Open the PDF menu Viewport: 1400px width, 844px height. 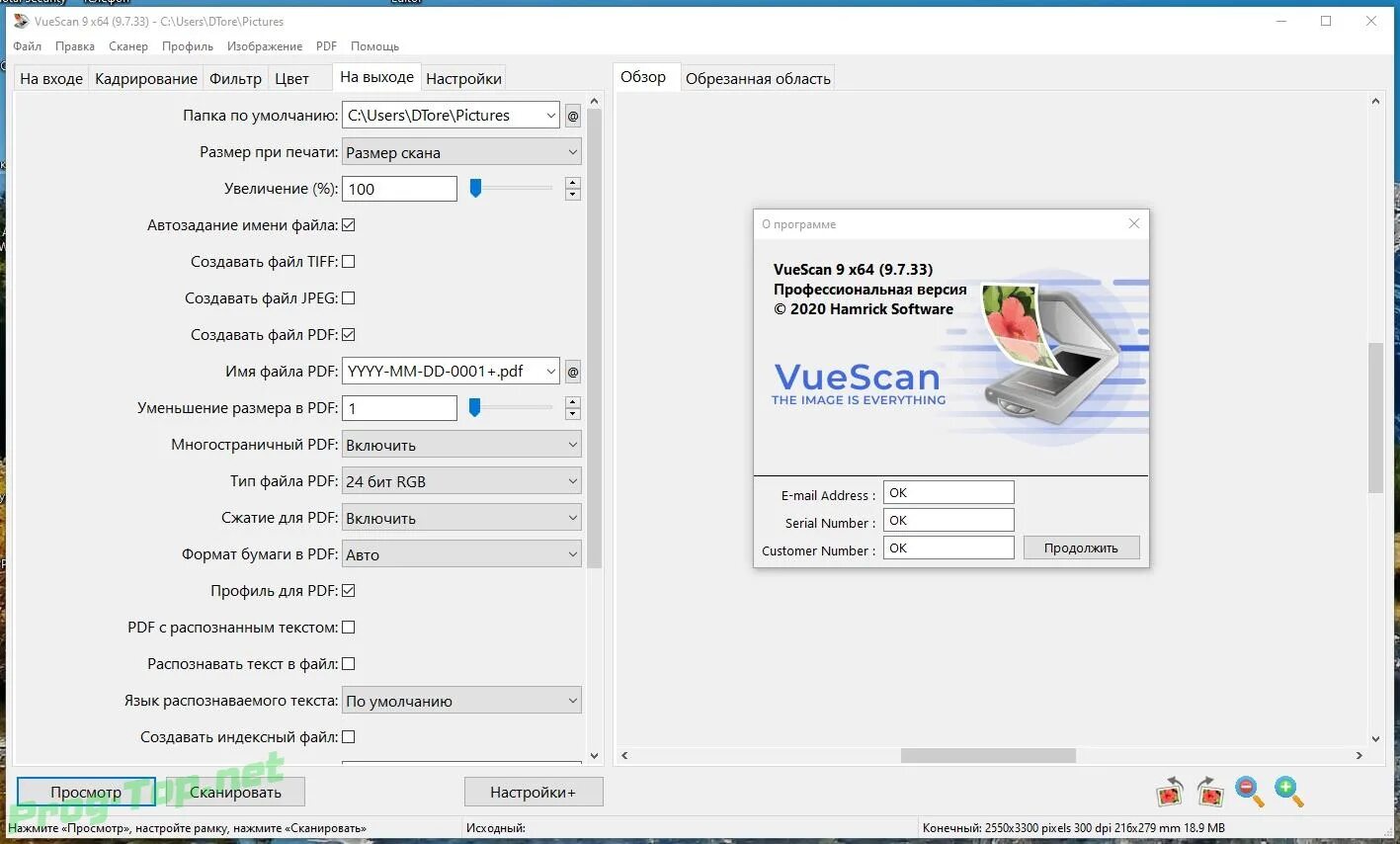coord(326,46)
